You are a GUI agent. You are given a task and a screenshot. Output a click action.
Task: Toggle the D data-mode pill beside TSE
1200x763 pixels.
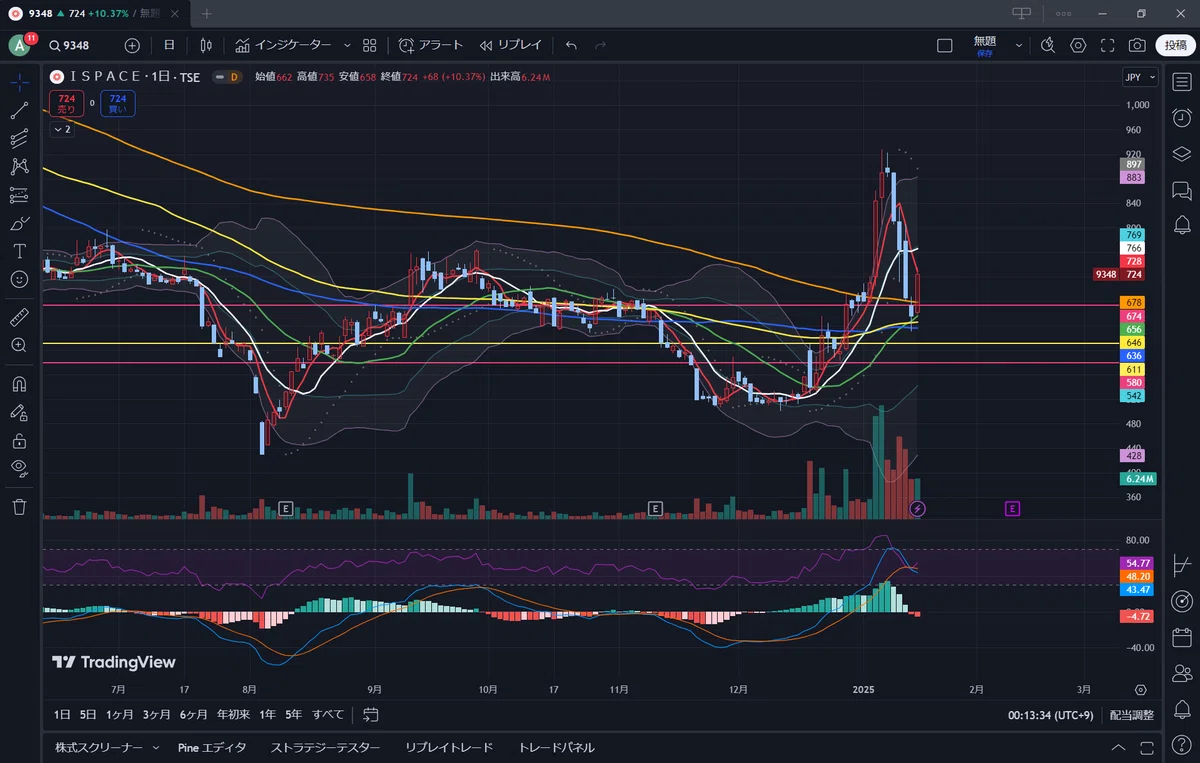[227, 77]
